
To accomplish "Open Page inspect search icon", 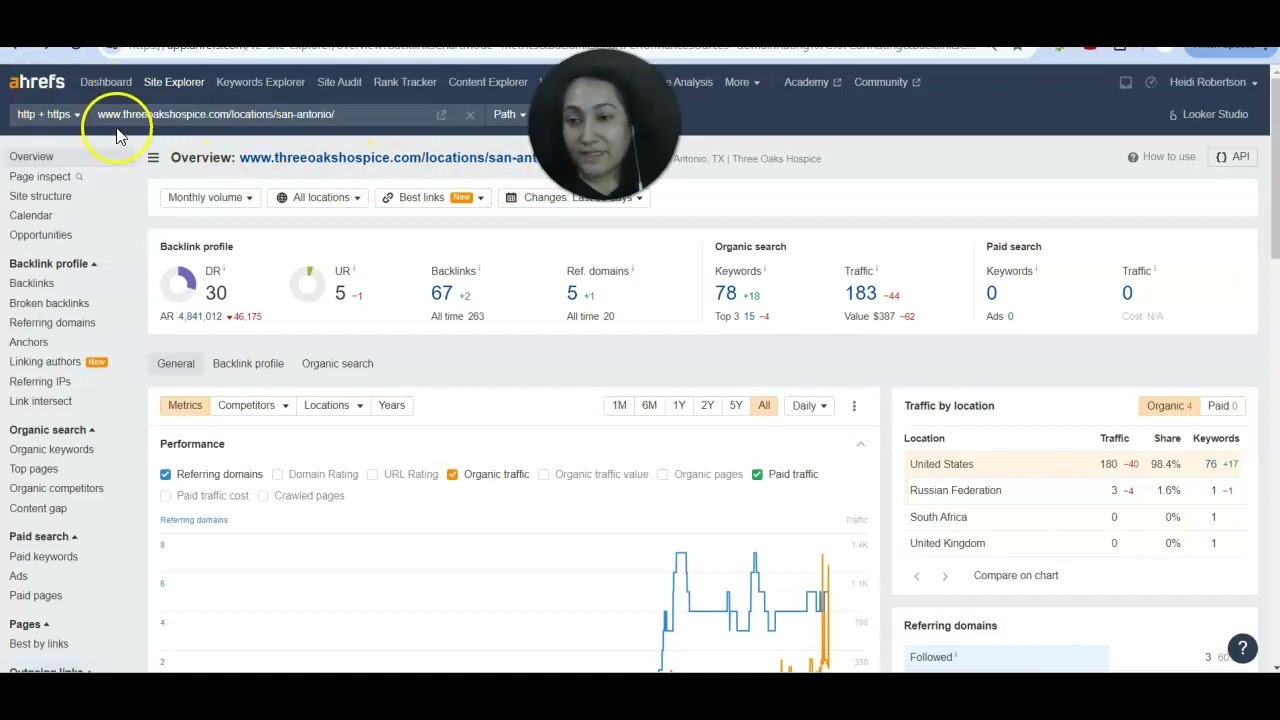I will 79,177.
